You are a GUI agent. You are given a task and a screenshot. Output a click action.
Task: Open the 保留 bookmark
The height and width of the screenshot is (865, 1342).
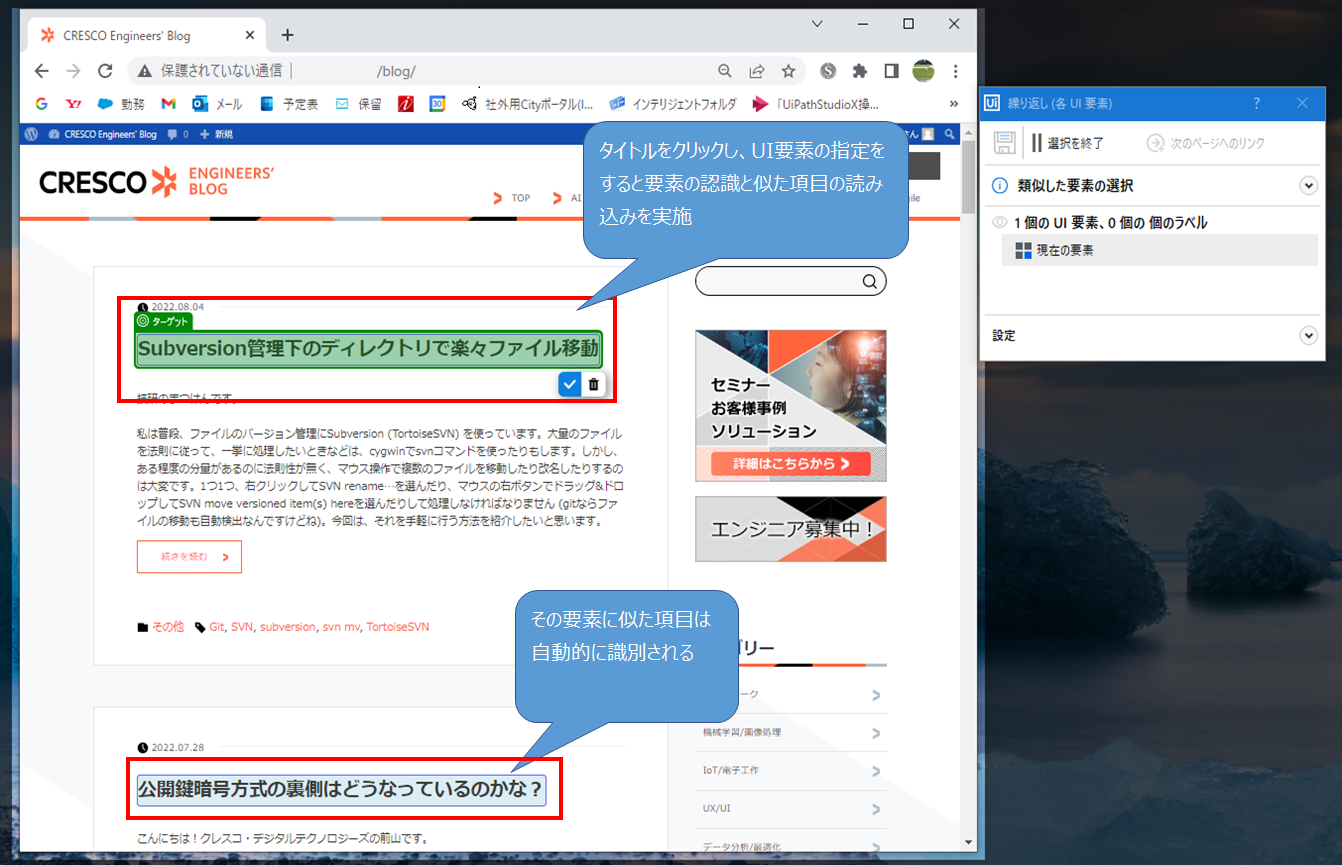tap(358, 103)
